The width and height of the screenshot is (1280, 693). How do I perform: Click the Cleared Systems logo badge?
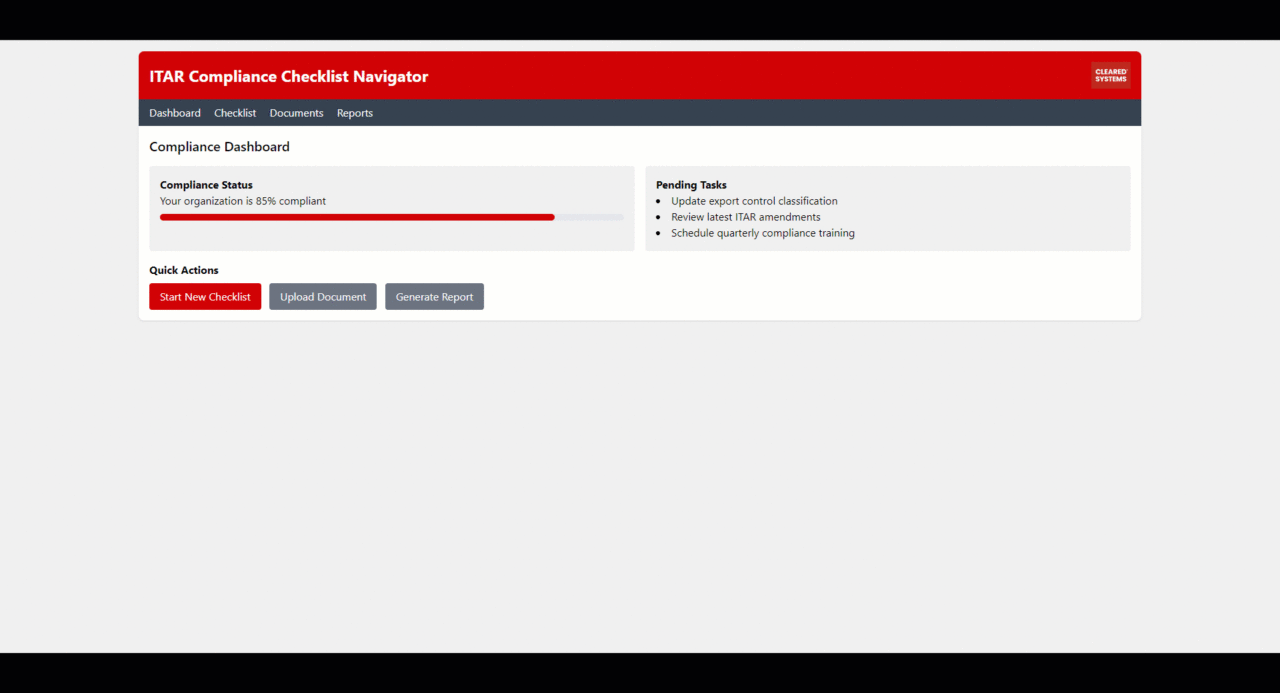pos(1110,76)
